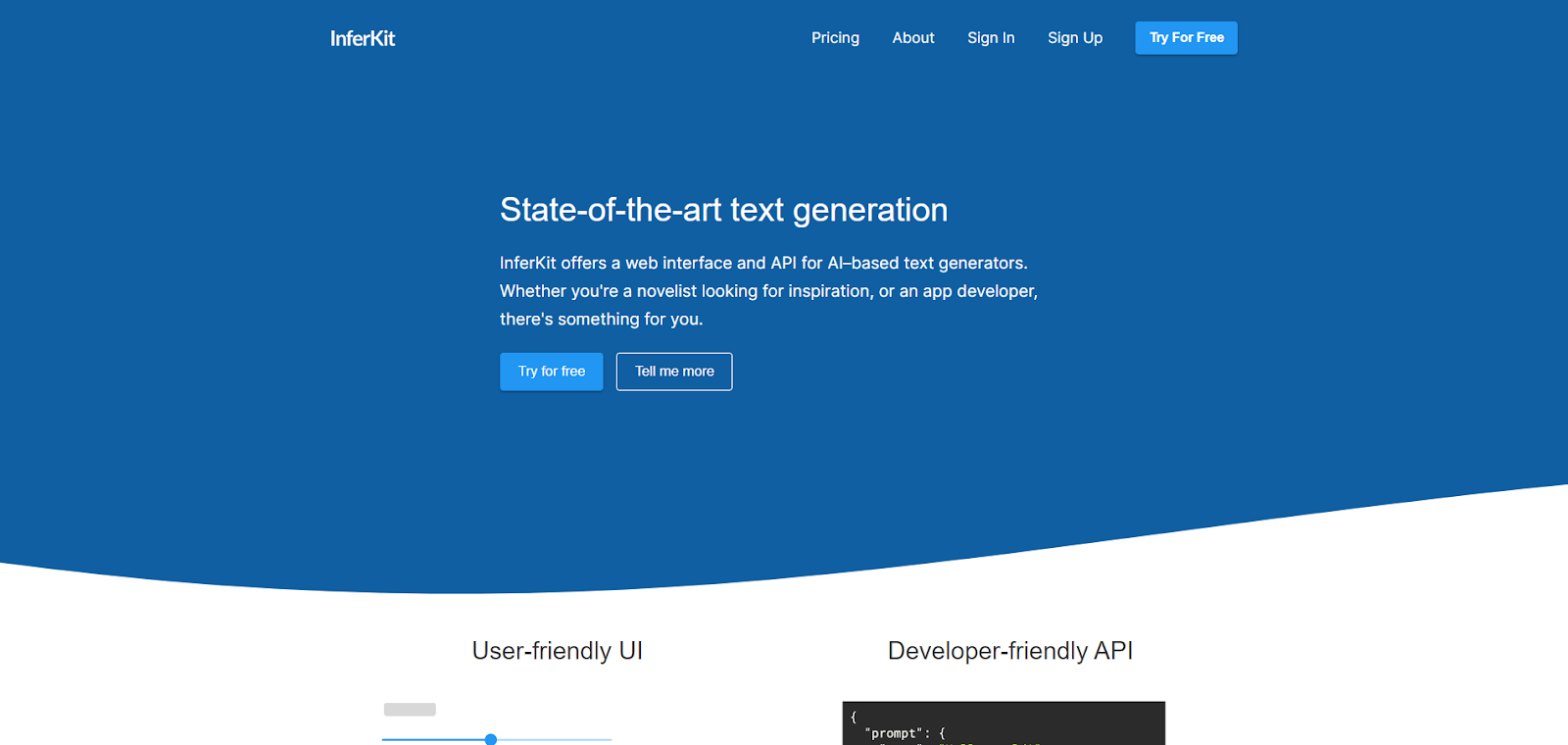The width and height of the screenshot is (1568, 745).
Task: Click the hero Try for free button
Action: 552,372
